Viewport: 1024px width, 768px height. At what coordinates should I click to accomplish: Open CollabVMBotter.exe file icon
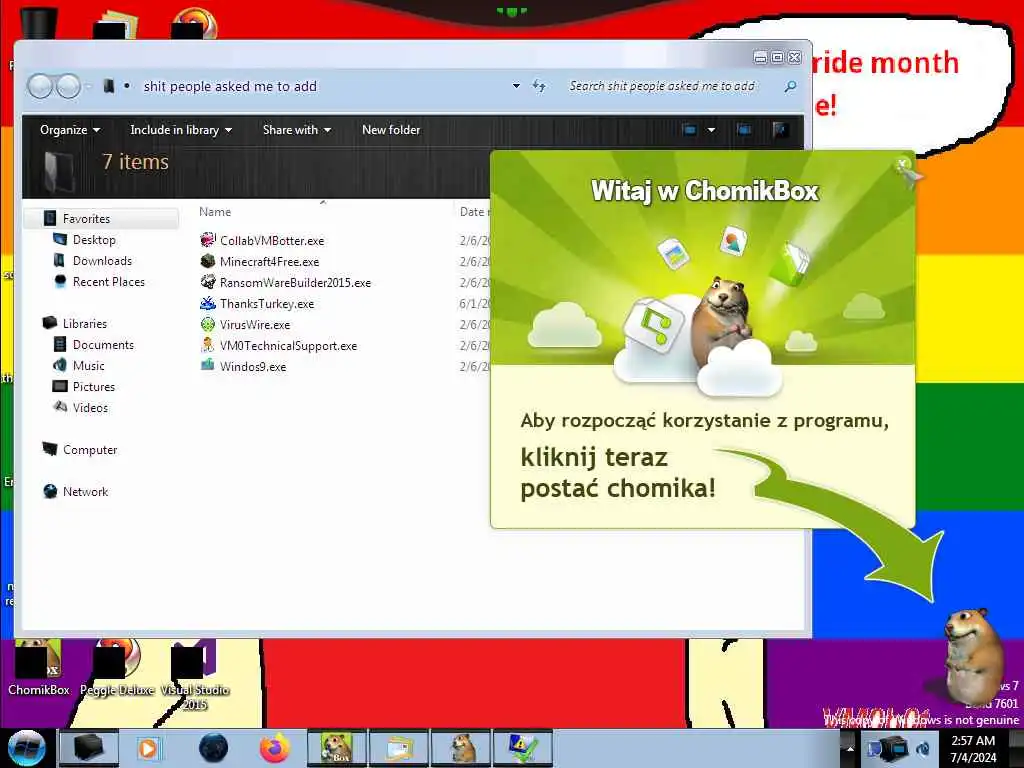(x=208, y=240)
